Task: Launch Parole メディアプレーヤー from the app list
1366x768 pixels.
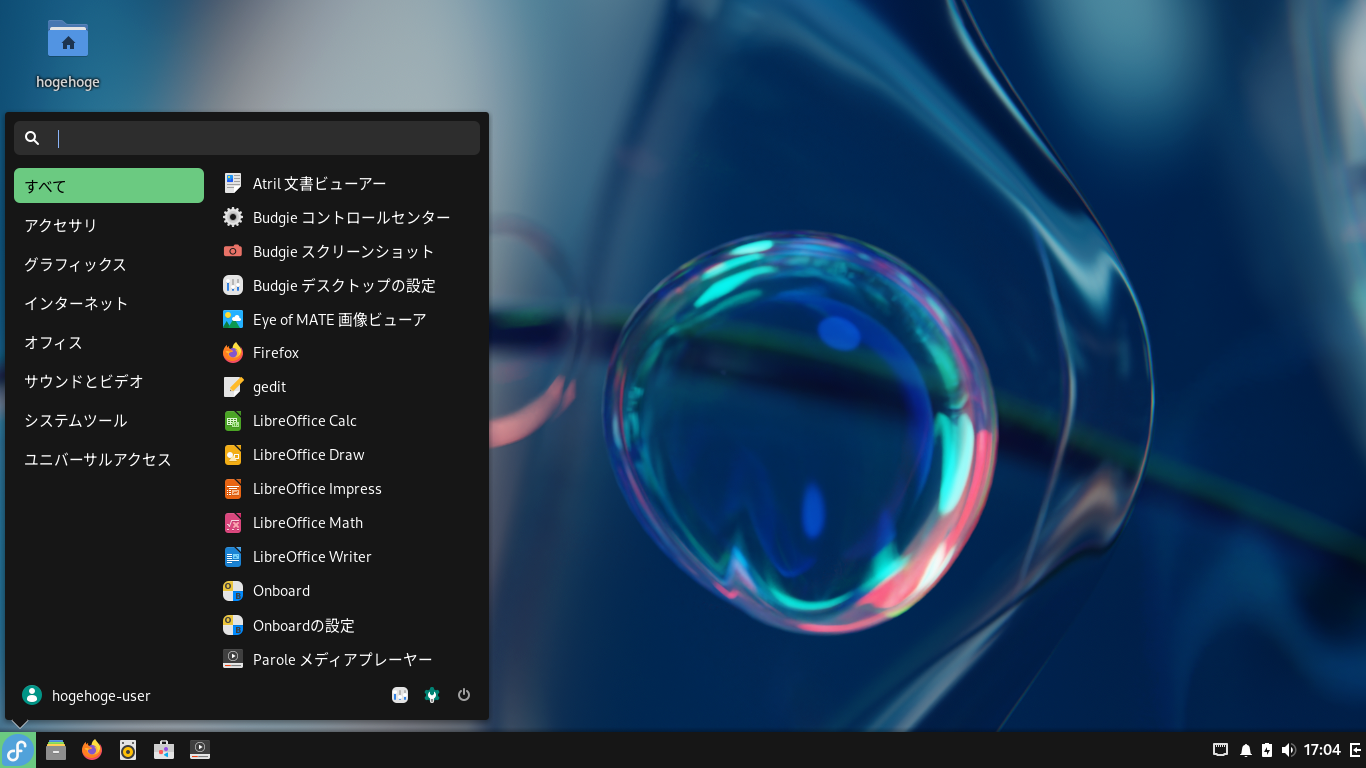Action: tap(347, 659)
